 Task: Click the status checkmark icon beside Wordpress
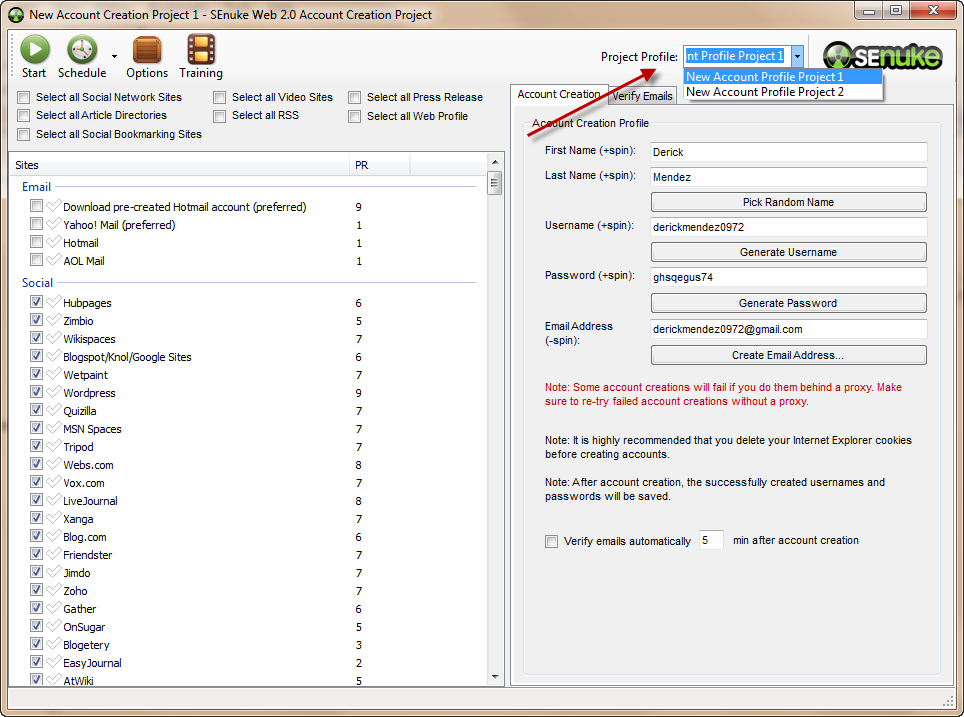tap(54, 391)
